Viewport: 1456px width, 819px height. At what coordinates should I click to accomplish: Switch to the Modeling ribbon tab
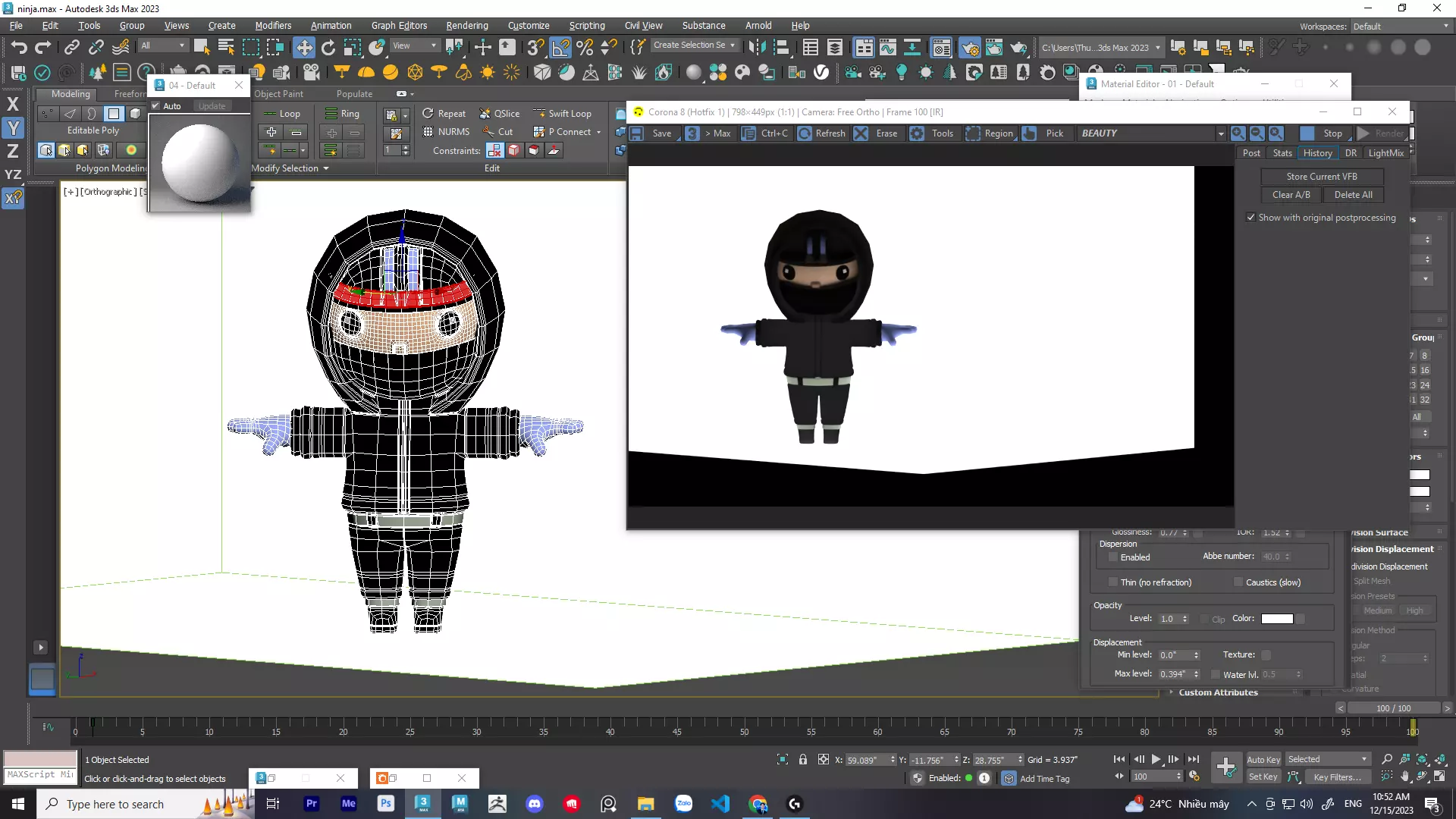tap(71, 94)
